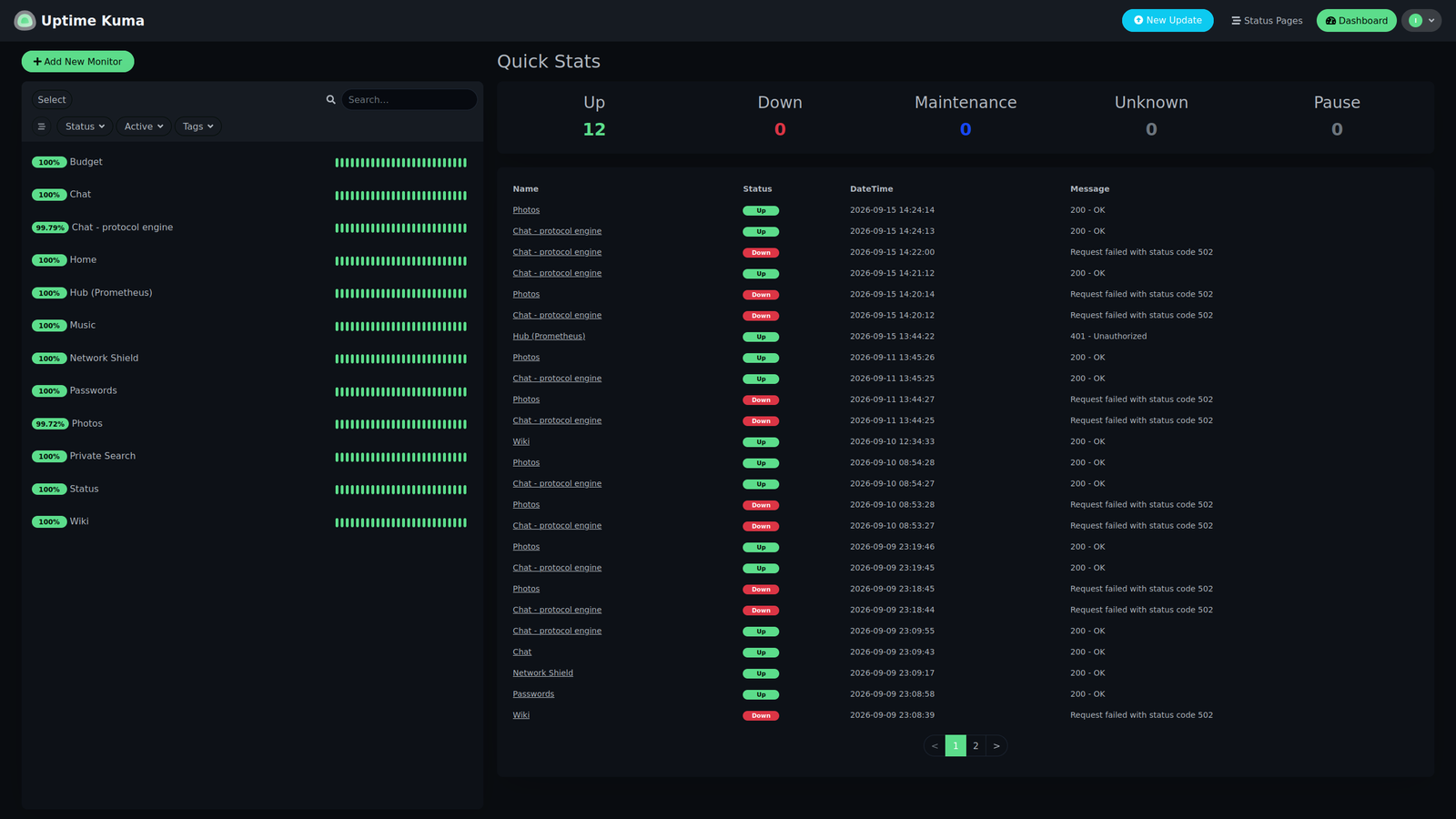
Task: Open the Home monitor
Action: pyautogui.click(x=252, y=260)
